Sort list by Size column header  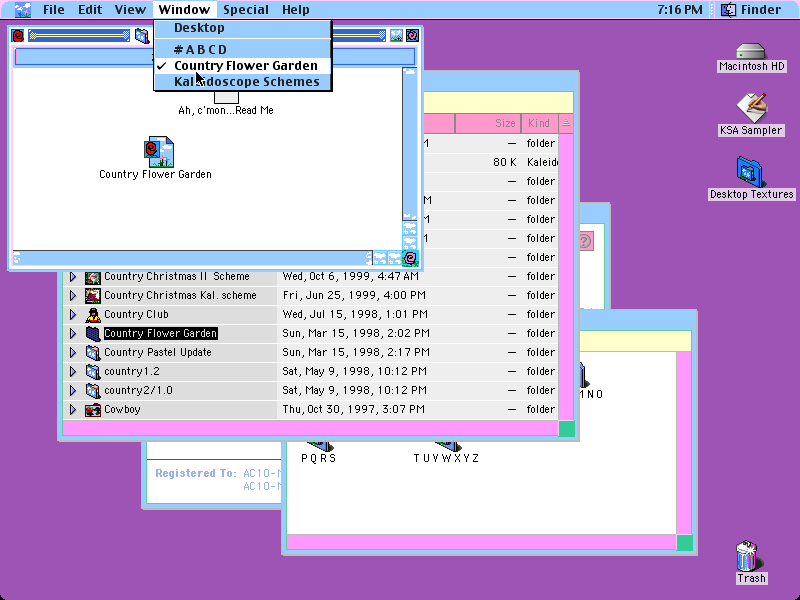[x=488, y=123]
